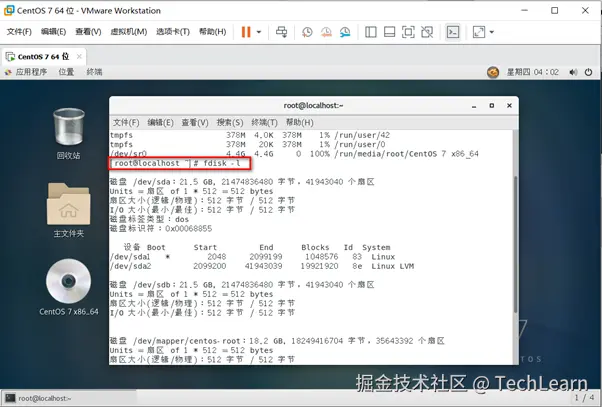Click the /run/user/42 tmpfs row
This screenshot has height=407, width=602.
pyautogui.click(x=250, y=135)
